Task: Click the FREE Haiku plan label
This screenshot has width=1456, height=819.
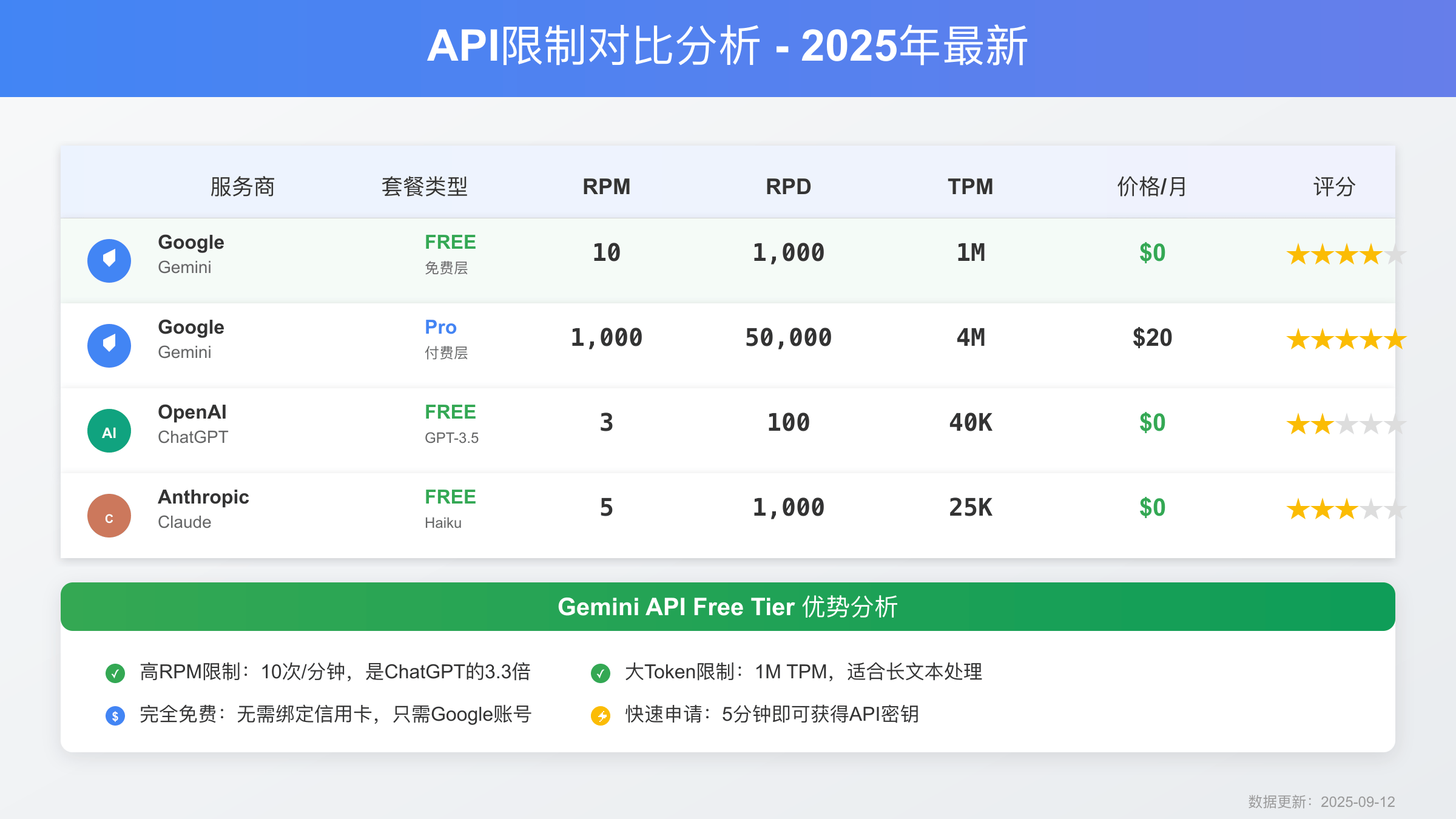Action: tap(450, 509)
